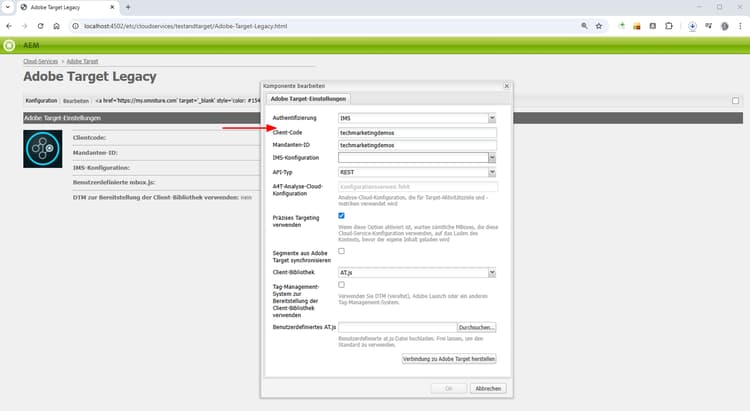Expand the Client-Bibliothek dropdown
Viewport: 750px width, 411px height.
point(492,273)
